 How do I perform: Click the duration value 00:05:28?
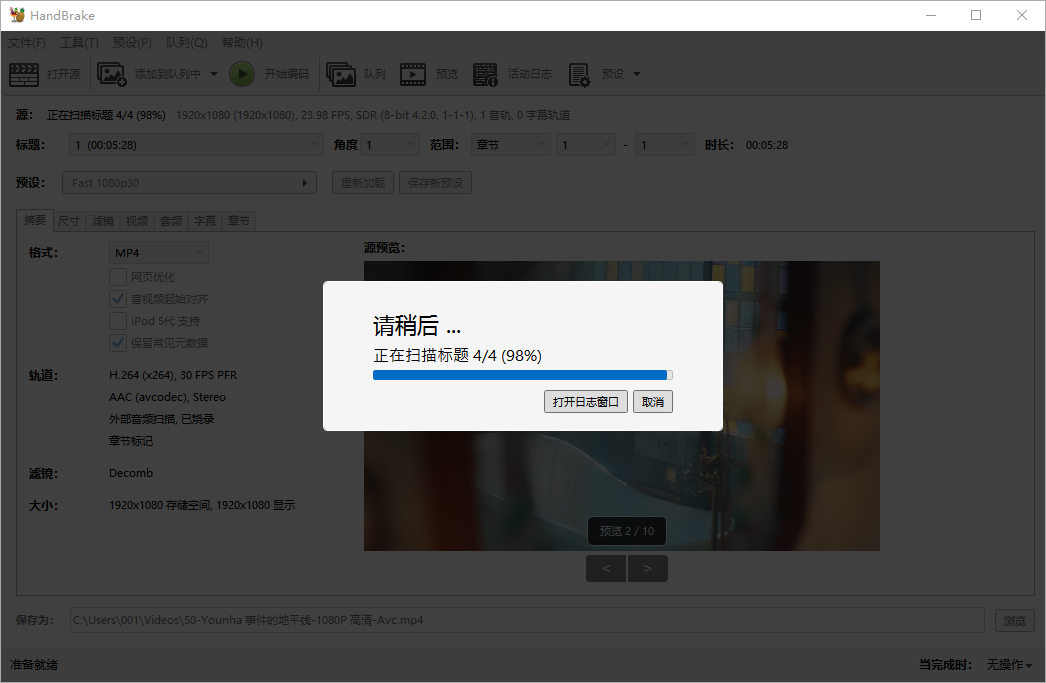767,145
